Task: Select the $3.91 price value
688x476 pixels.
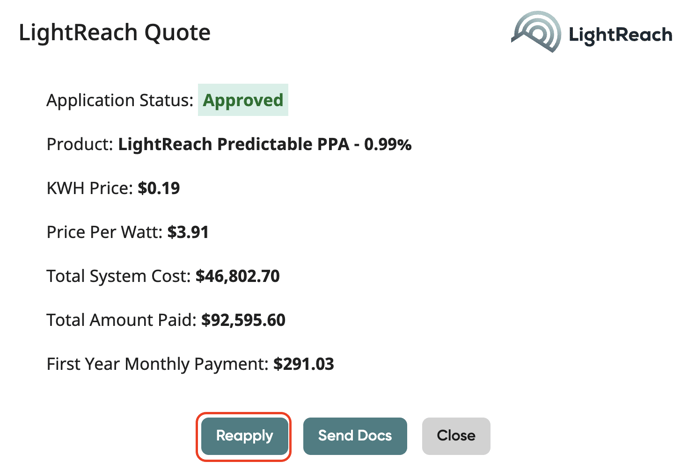Action: [188, 232]
